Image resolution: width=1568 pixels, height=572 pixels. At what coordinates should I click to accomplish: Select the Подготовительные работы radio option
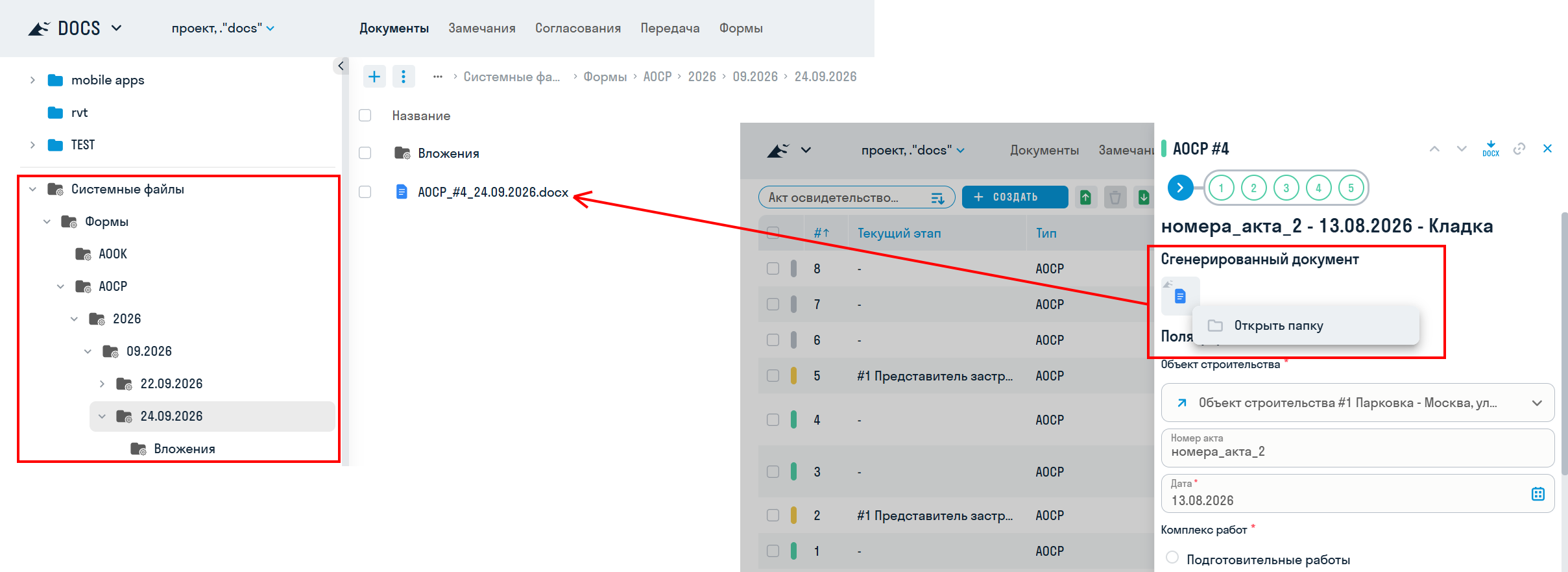(1172, 558)
